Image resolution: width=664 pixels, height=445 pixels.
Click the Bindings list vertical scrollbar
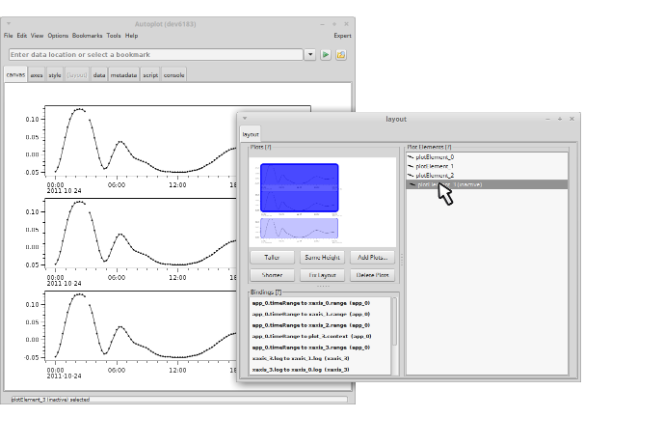coord(395,322)
